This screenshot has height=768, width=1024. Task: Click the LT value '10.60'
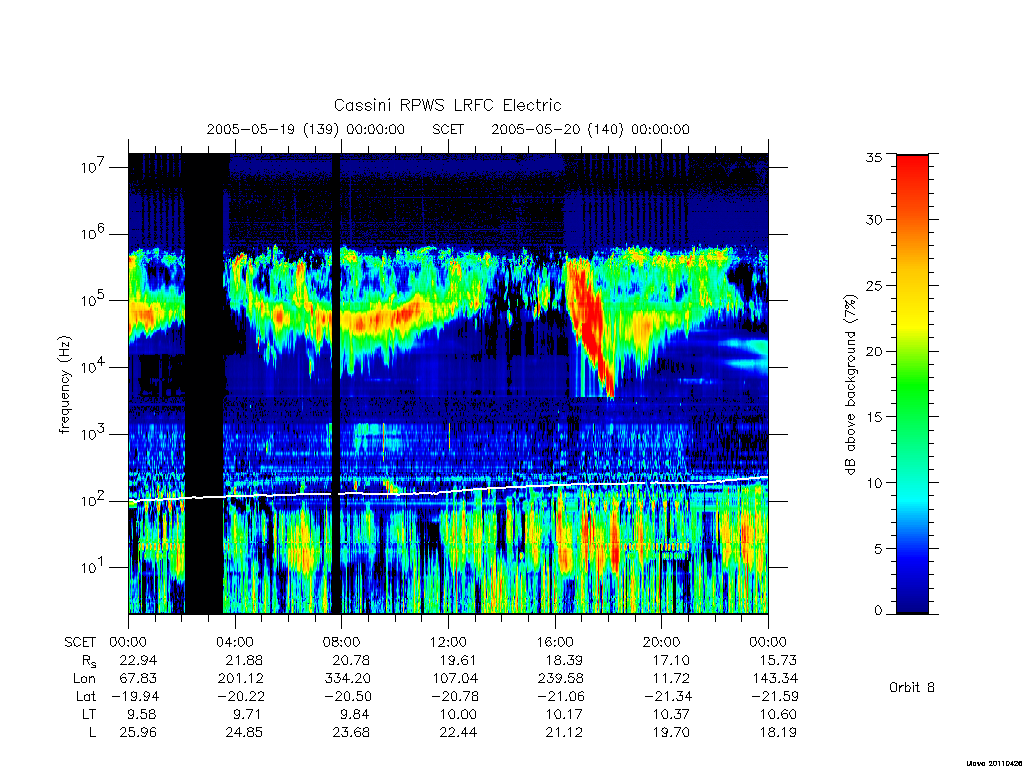coord(778,714)
